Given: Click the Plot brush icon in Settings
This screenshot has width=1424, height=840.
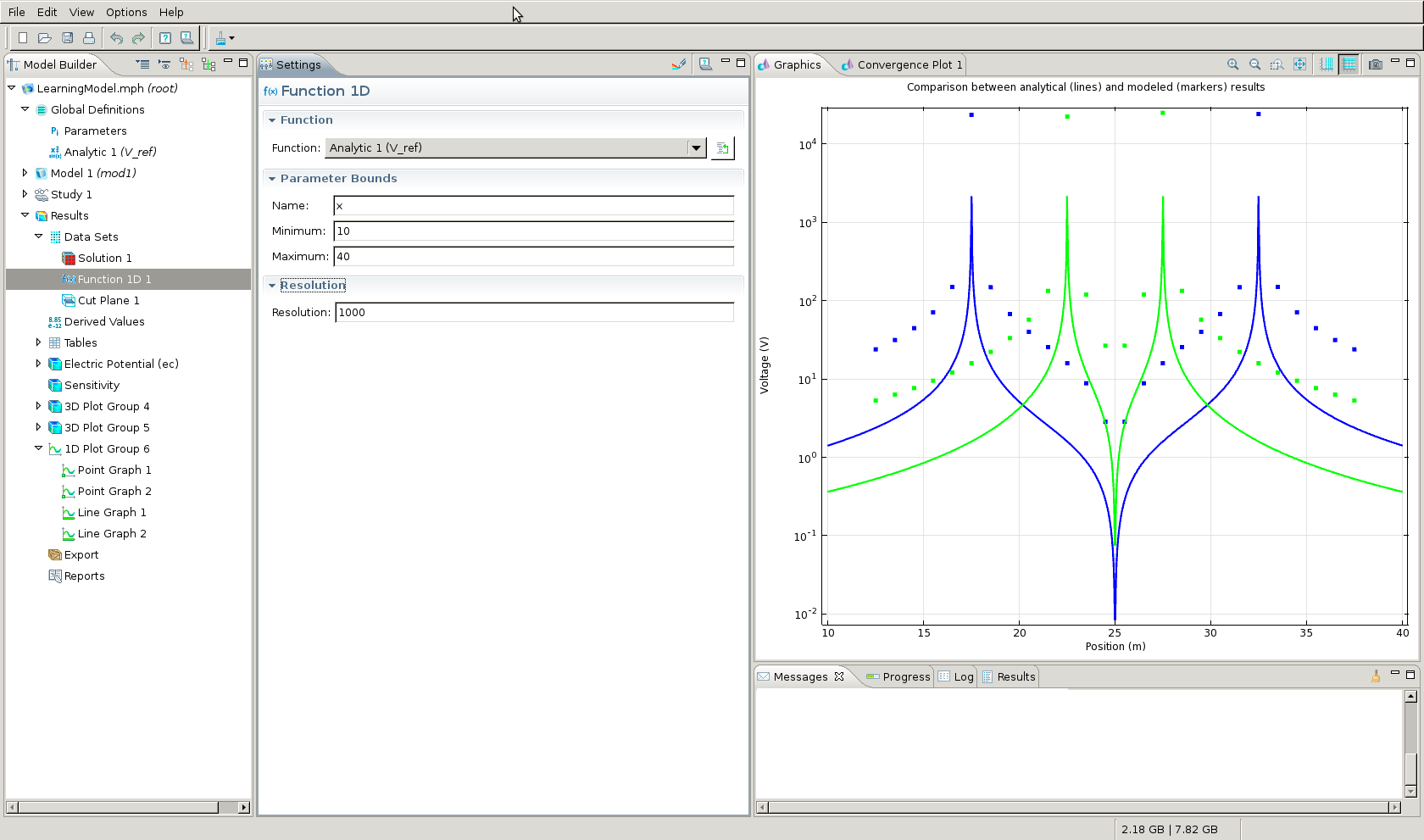Looking at the screenshot, I should [x=678, y=64].
